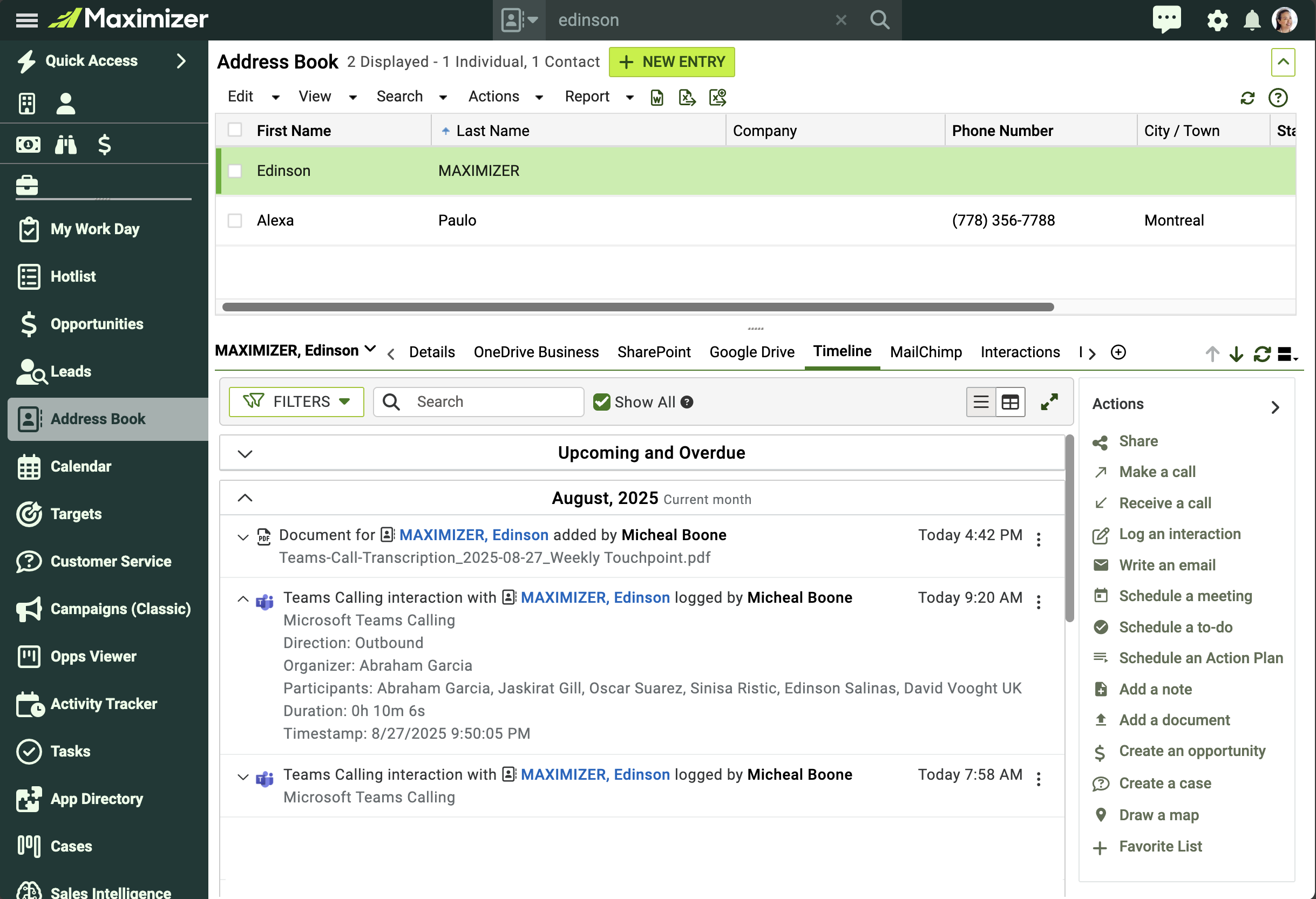Click the Export to Excel icon
The width and height of the screenshot is (1316, 899).
point(688,97)
